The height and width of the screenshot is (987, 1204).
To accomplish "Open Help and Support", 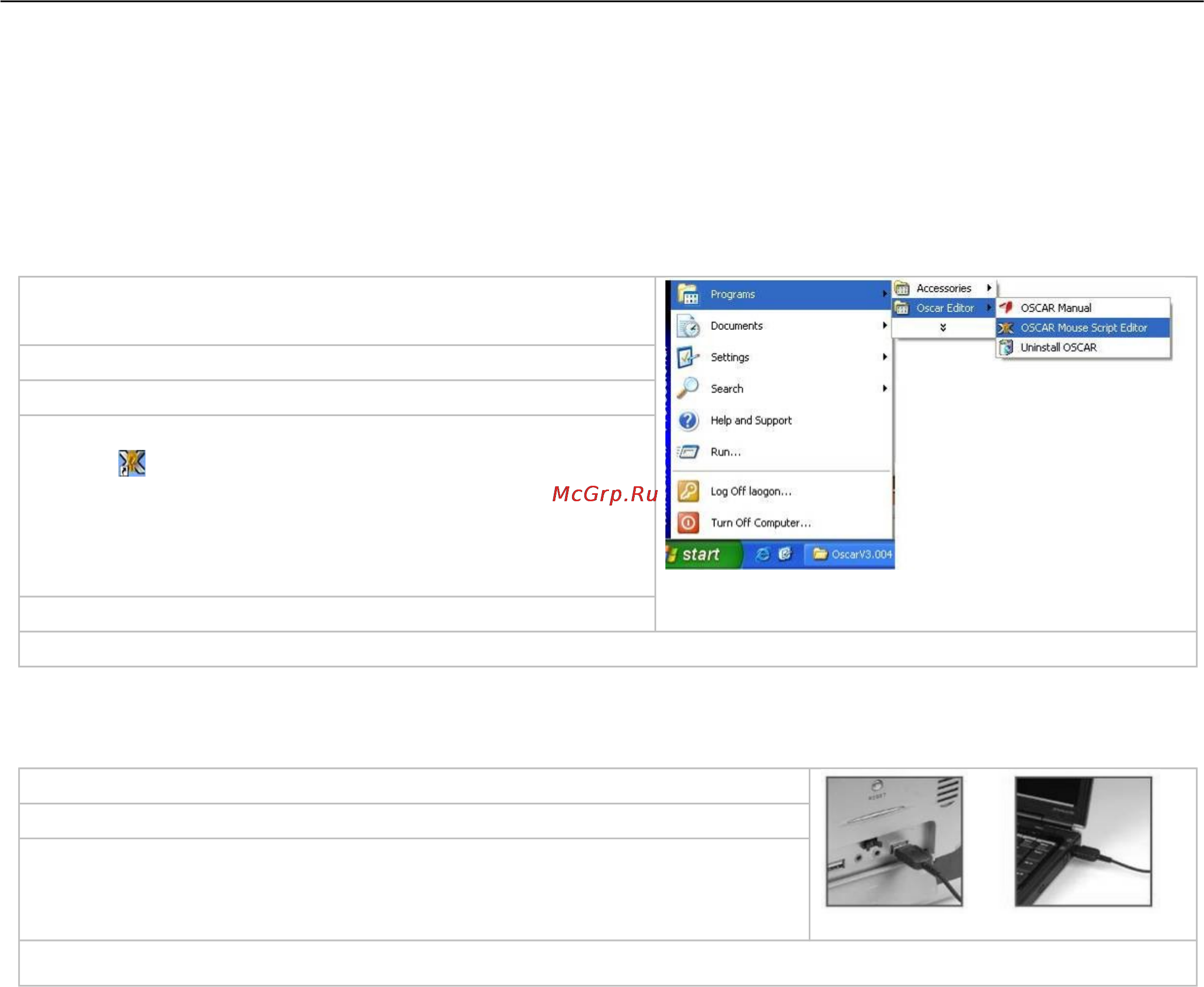I will coord(781,420).
